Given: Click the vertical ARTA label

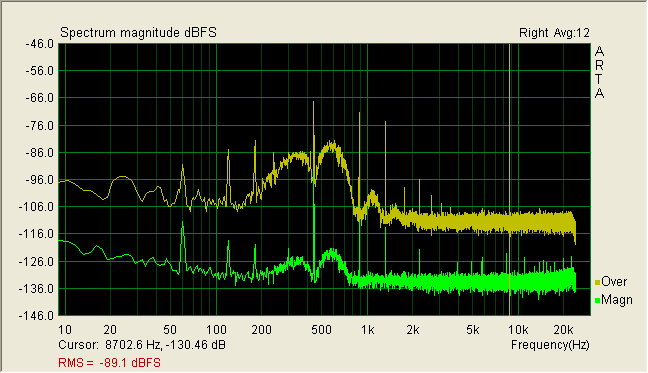Looking at the screenshot, I should [599, 73].
